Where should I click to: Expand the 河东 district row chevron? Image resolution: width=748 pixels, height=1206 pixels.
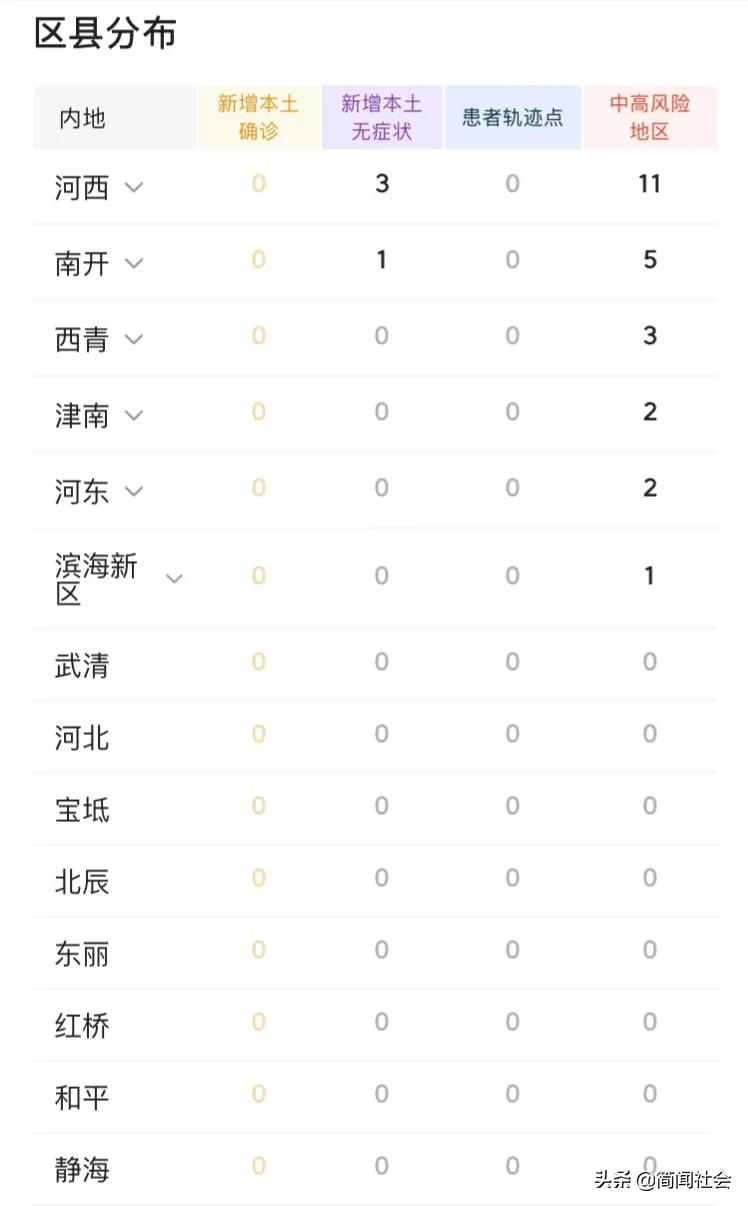point(133,491)
